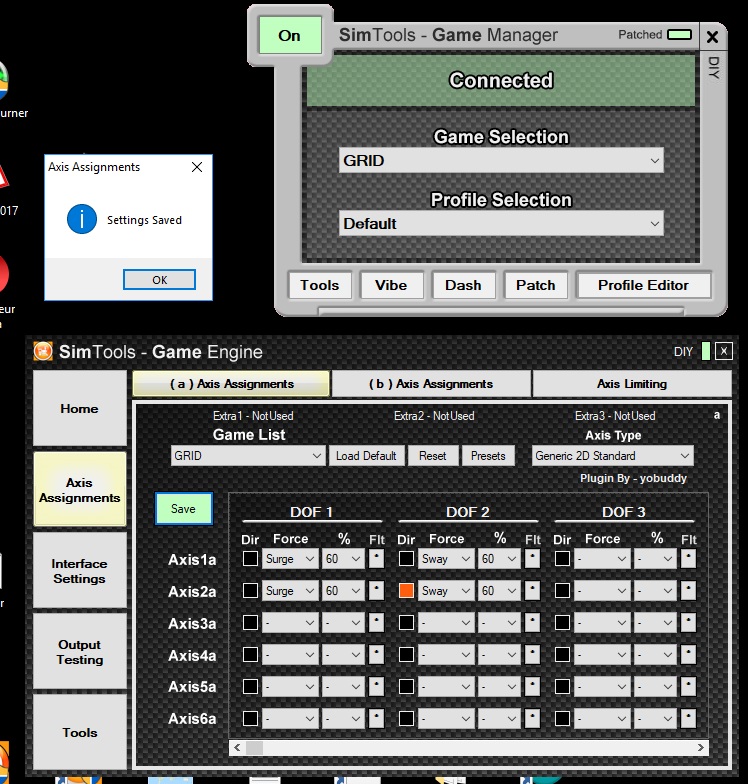
Task: Open Axis1a DOF 2 Force Sway dropdown
Action: pyautogui.click(x=446, y=558)
